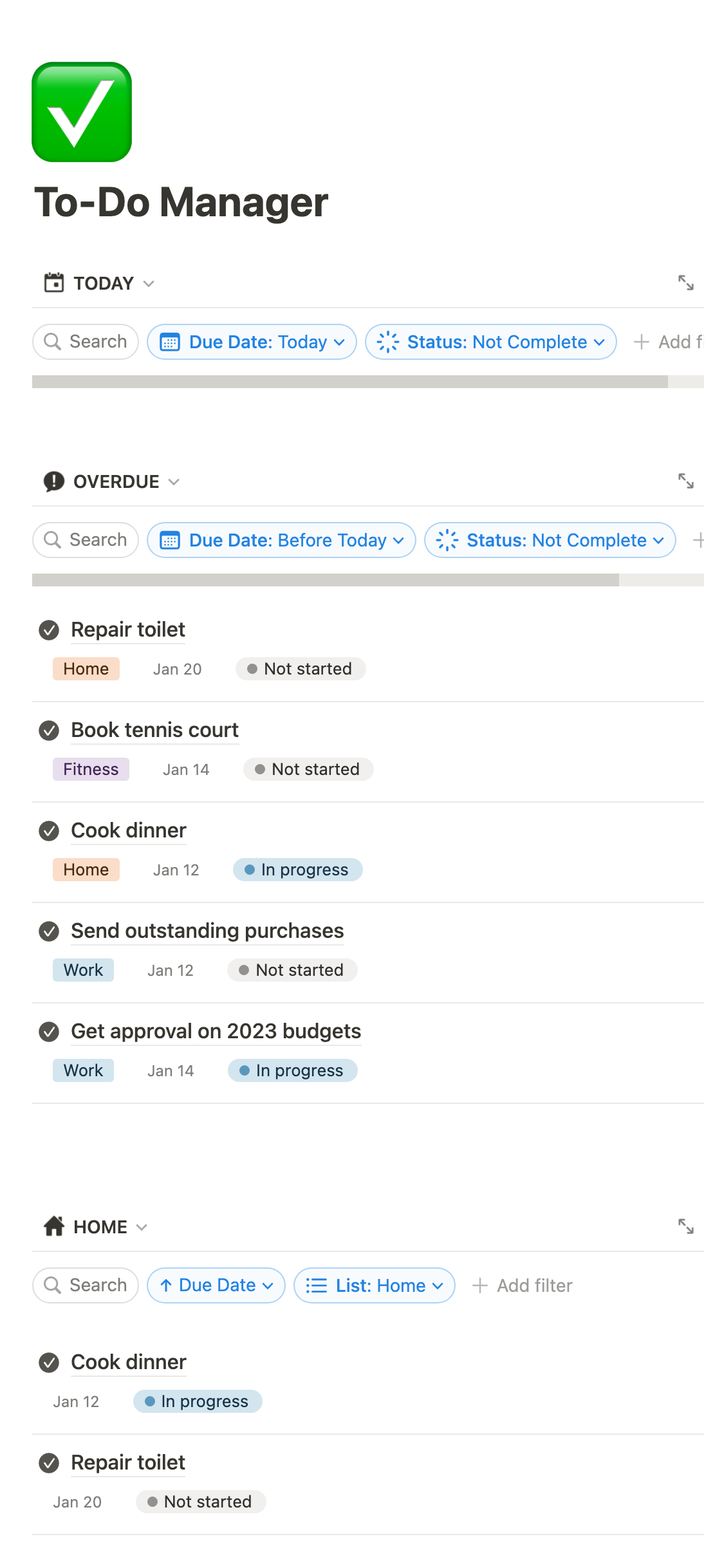Screen dimensions: 724x1568
Task: Open the Due Date: Before Today filter
Action: (x=281, y=540)
